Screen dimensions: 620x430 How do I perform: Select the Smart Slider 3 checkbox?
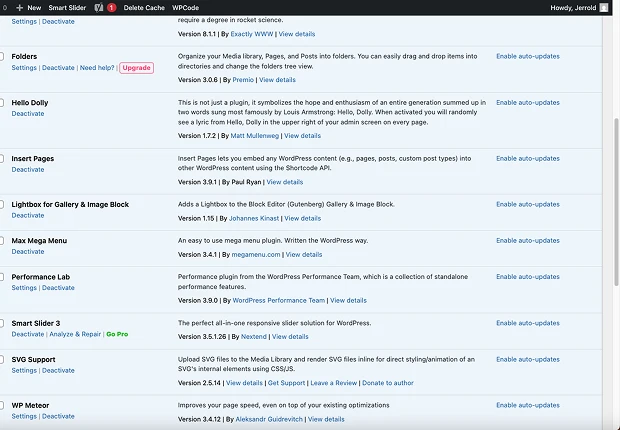1,323
